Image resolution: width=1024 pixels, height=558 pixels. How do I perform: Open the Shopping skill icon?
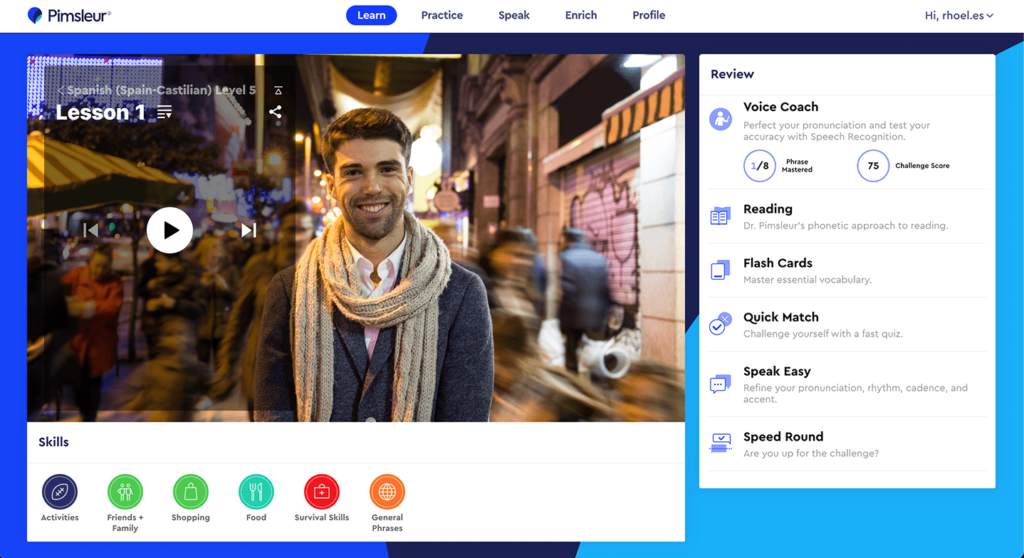pos(190,492)
